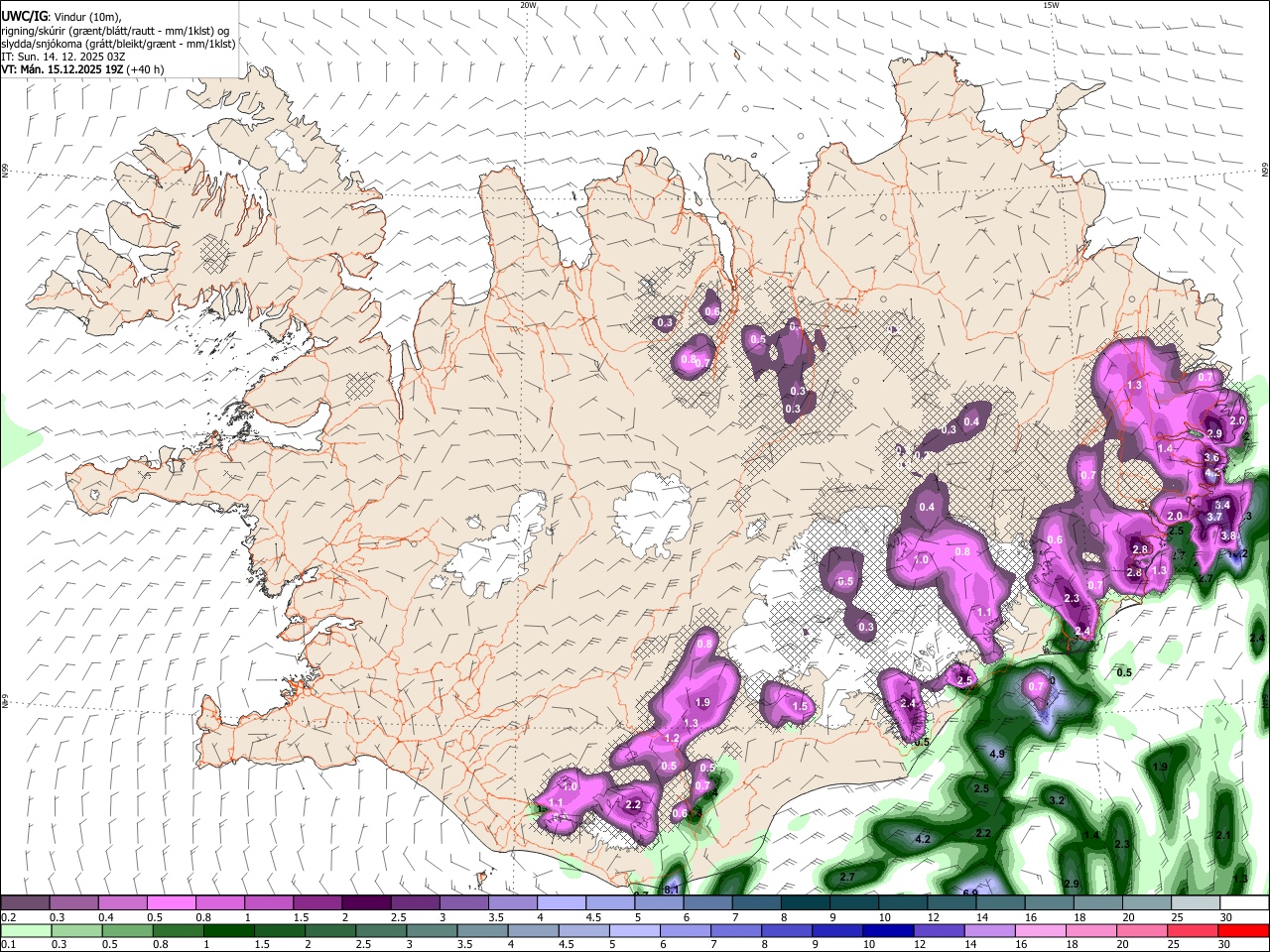Click the "4.9" rain value on the map
The width and height of the screenshot is (1270, 952).
[x=998, y=755]
